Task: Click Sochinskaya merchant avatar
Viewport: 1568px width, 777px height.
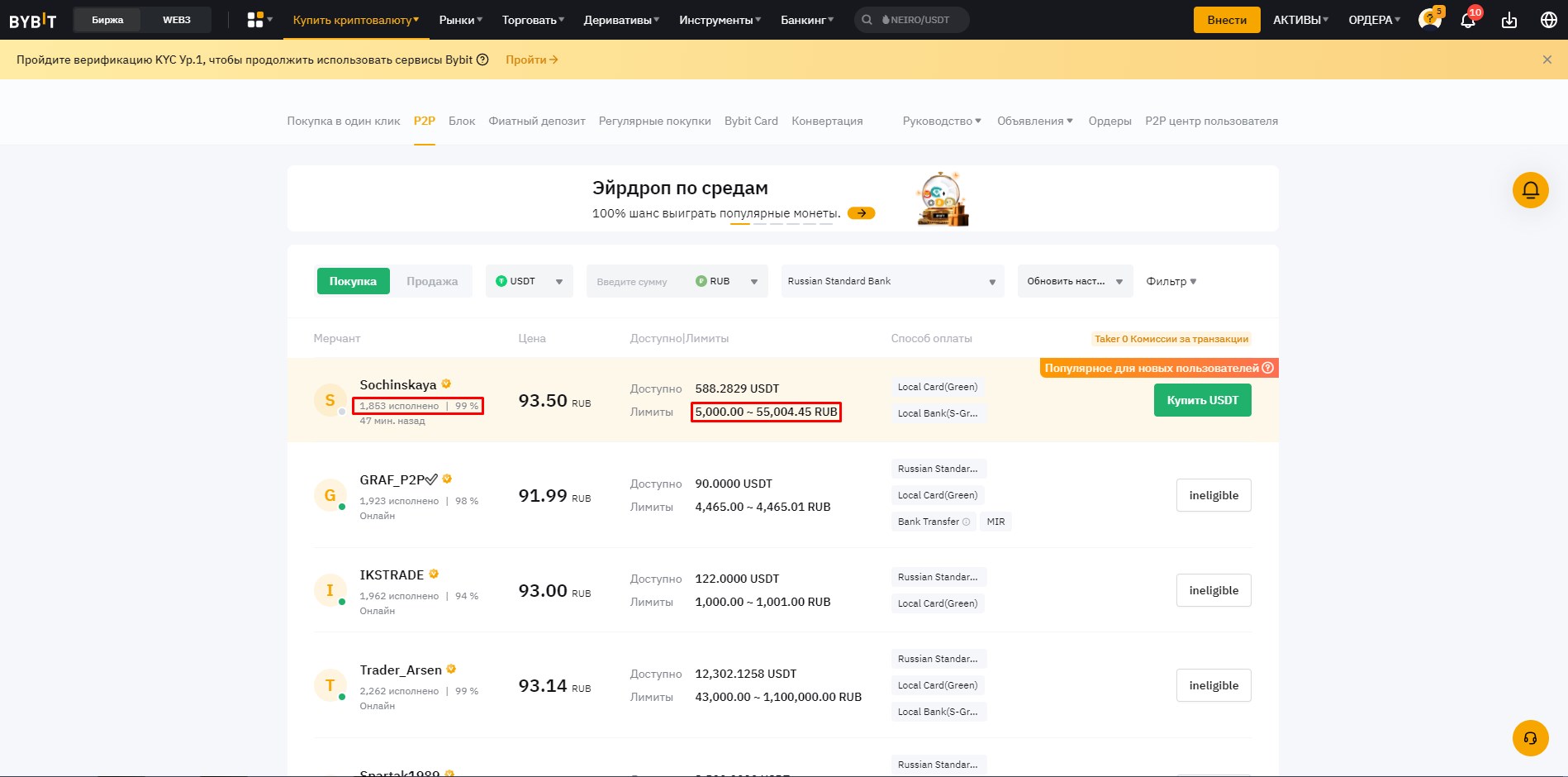Action: [330, 400]
